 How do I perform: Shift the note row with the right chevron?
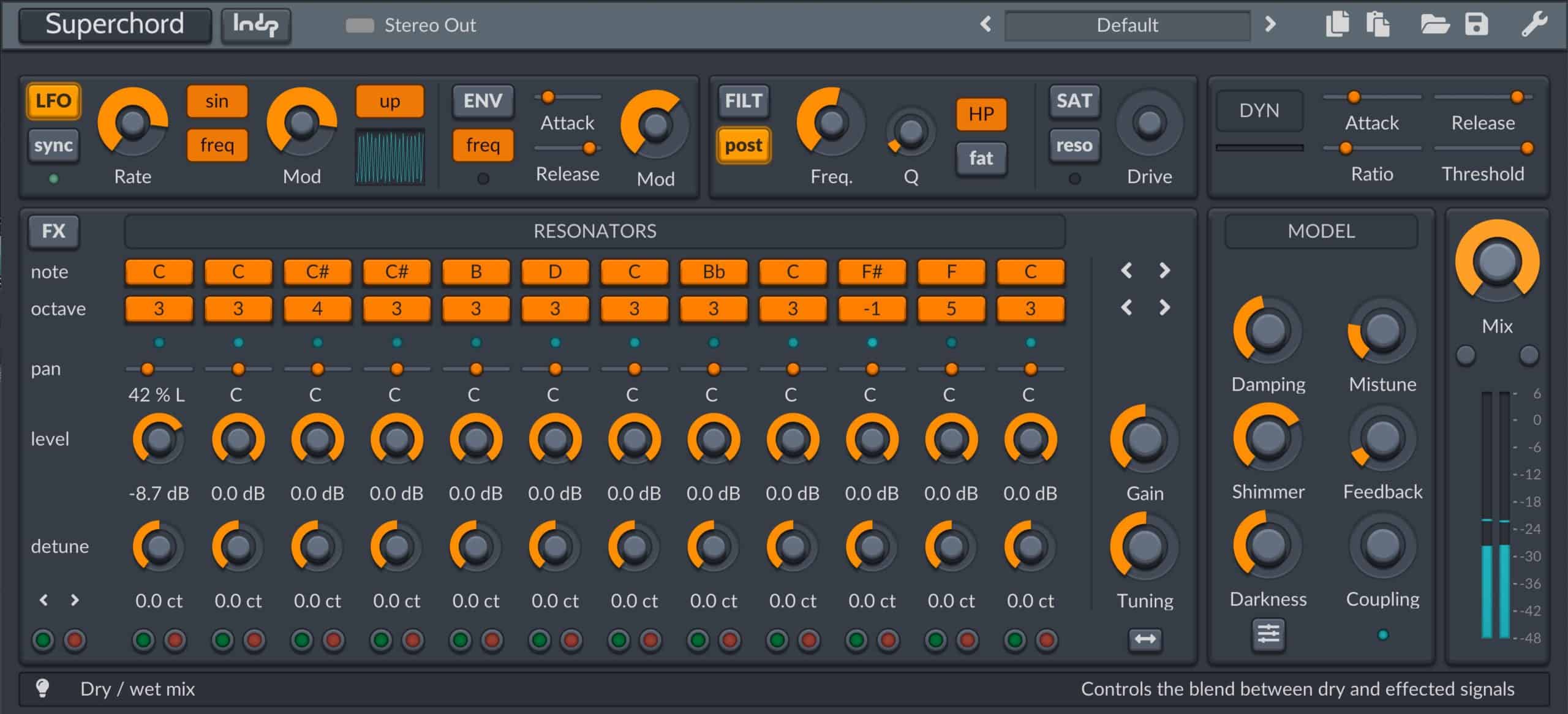1164,271
